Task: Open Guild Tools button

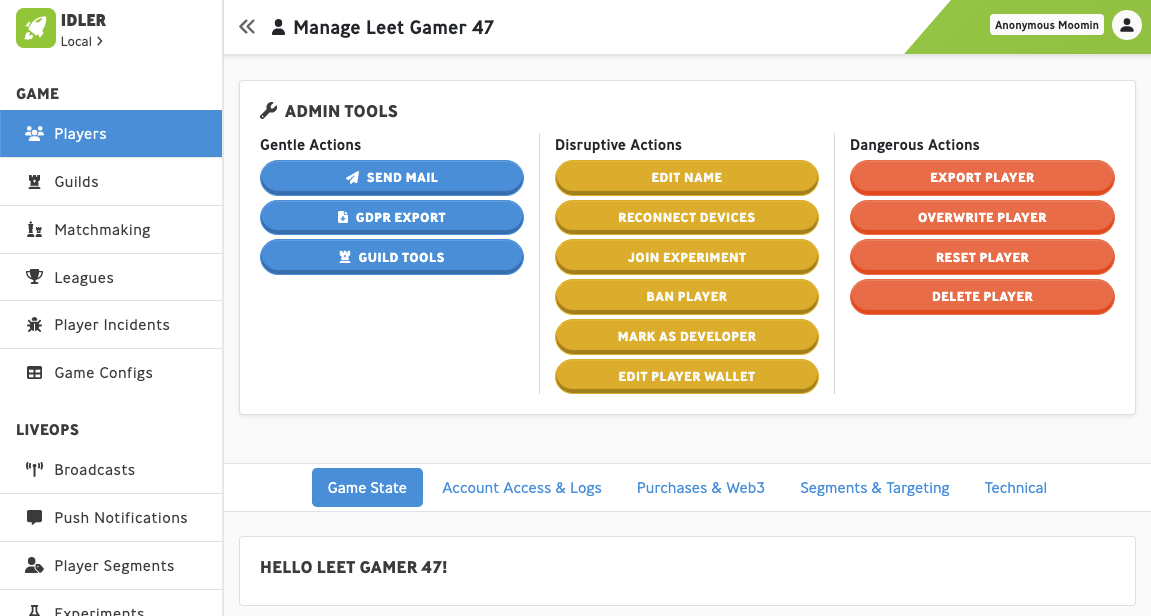Action: tap(392, 257)
